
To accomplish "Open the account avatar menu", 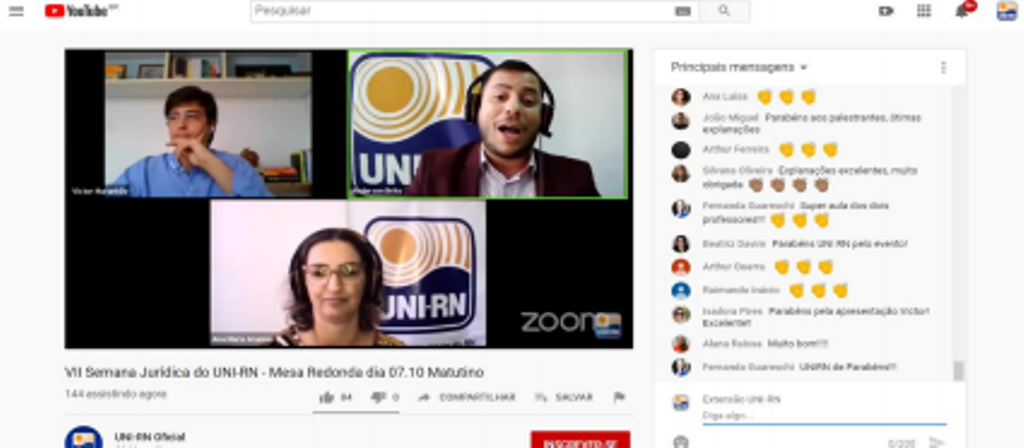I will pyautogui.click(x=1006, y=11).
